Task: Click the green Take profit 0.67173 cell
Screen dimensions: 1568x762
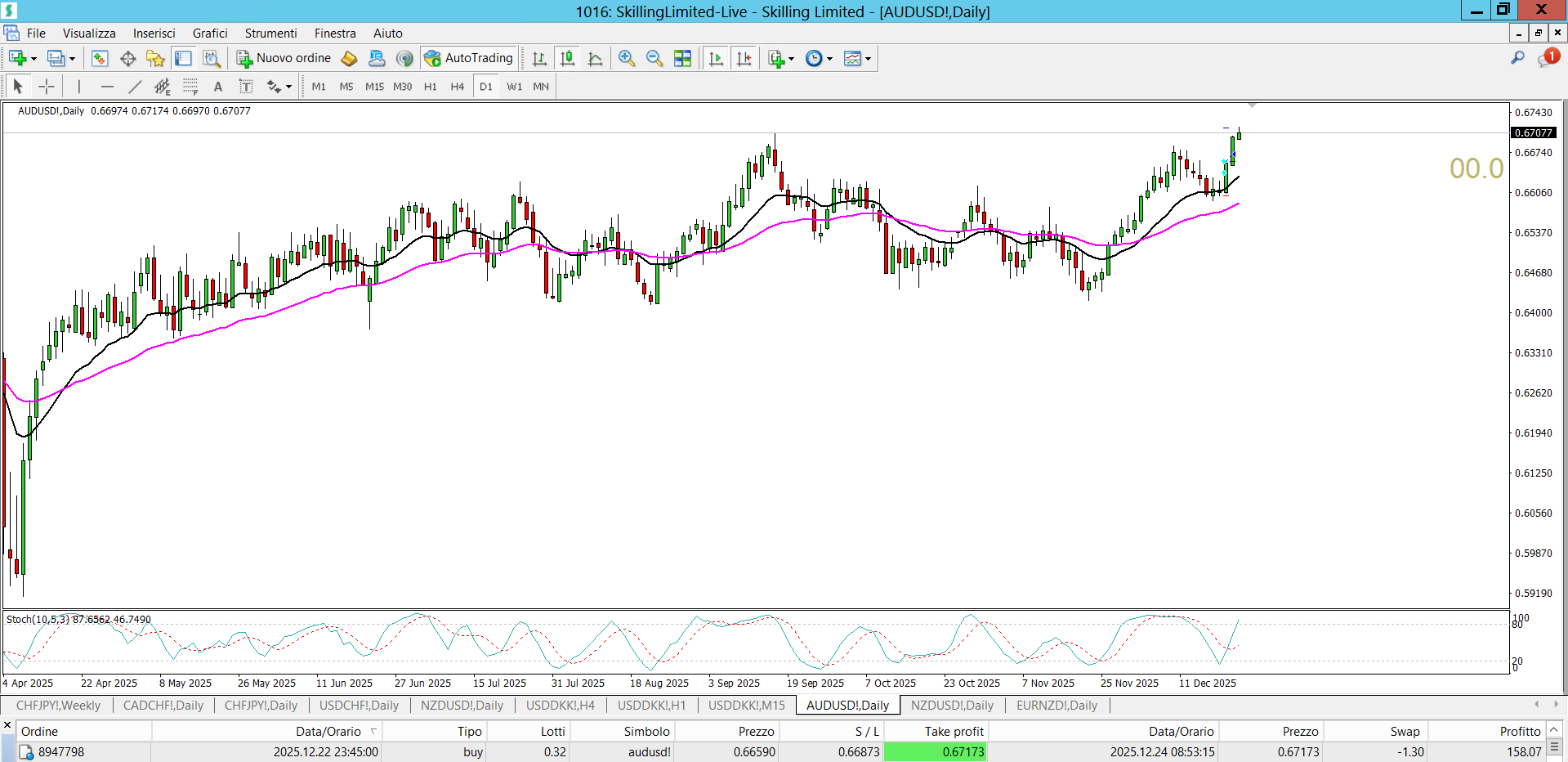Action: 936,752
